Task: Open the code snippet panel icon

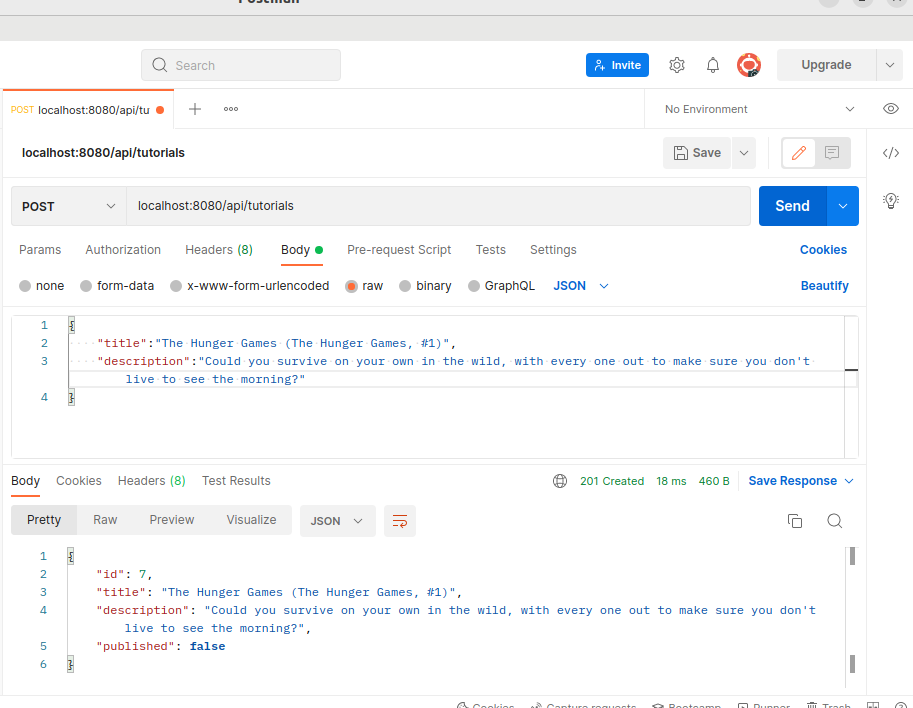Action: pyautogui.click(x=891, y=153)
